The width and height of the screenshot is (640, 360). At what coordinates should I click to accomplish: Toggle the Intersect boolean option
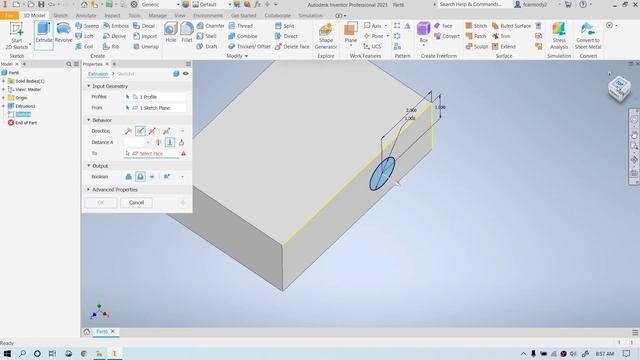click(152, 177)
